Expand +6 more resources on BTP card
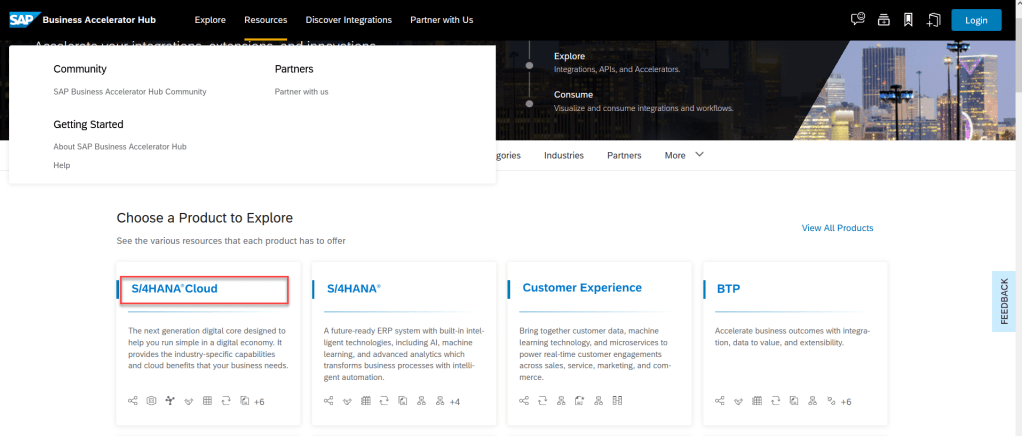1022x436 pixels. click(x=845, y=402)
